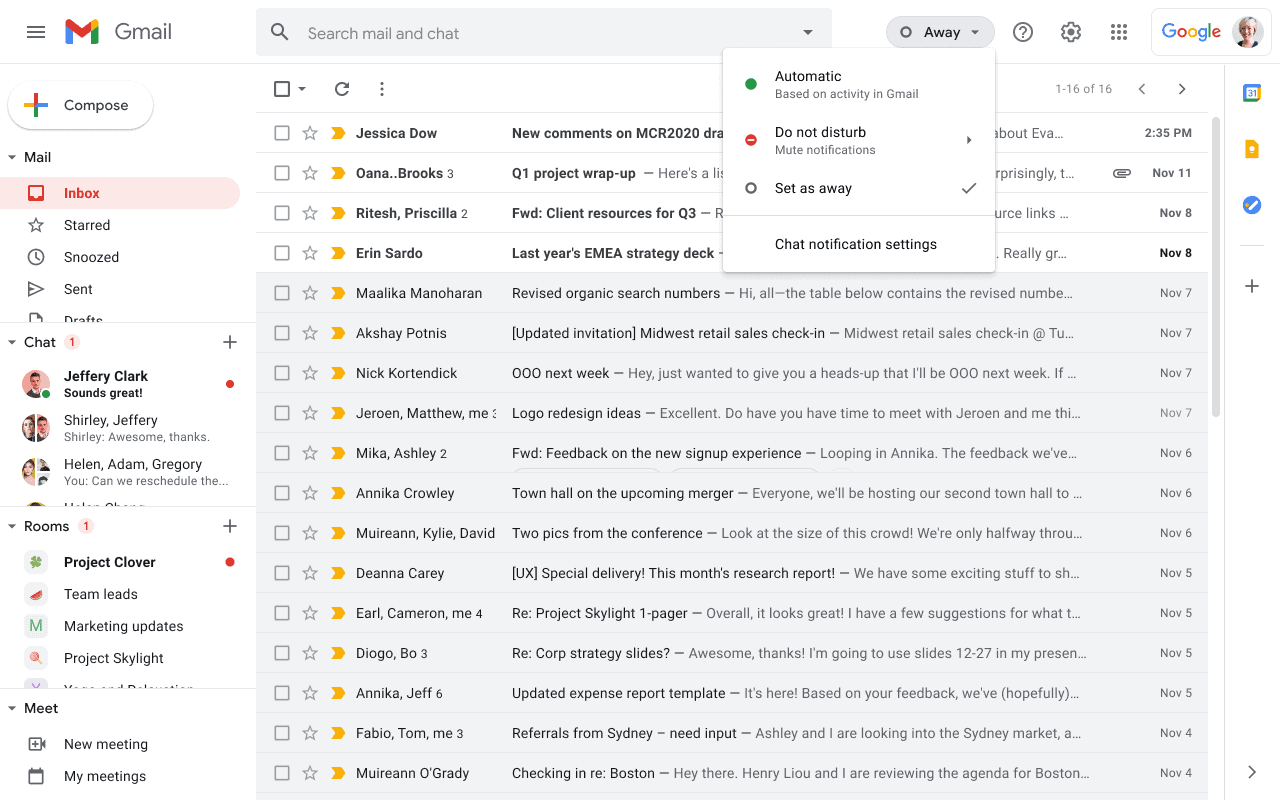
Task: Open the Google Tasks side panel icon
Action: point(1251,204)
